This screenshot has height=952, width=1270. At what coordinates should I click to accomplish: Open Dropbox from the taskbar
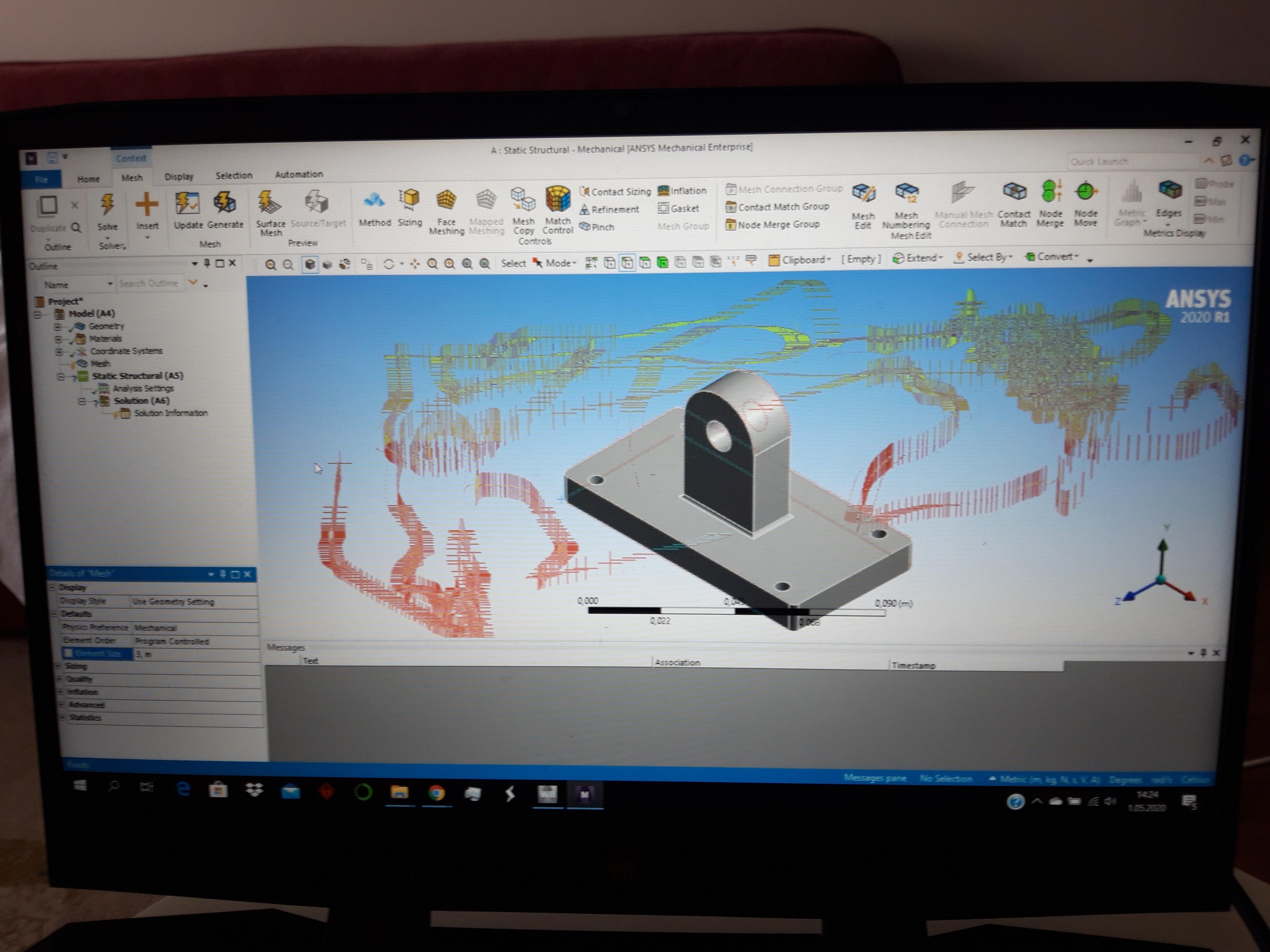tap(254, 790)
